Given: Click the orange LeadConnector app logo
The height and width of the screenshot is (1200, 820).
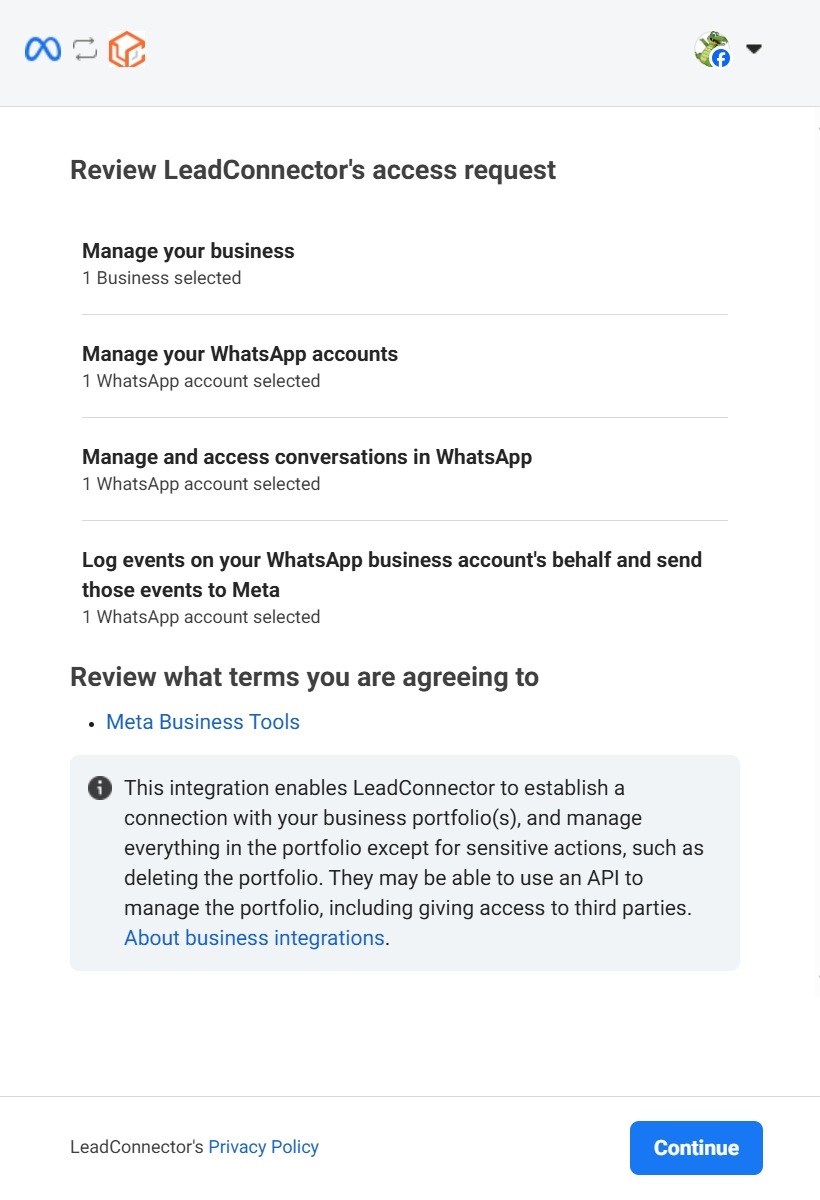Looking at the screenshot, I should point(127,49).
